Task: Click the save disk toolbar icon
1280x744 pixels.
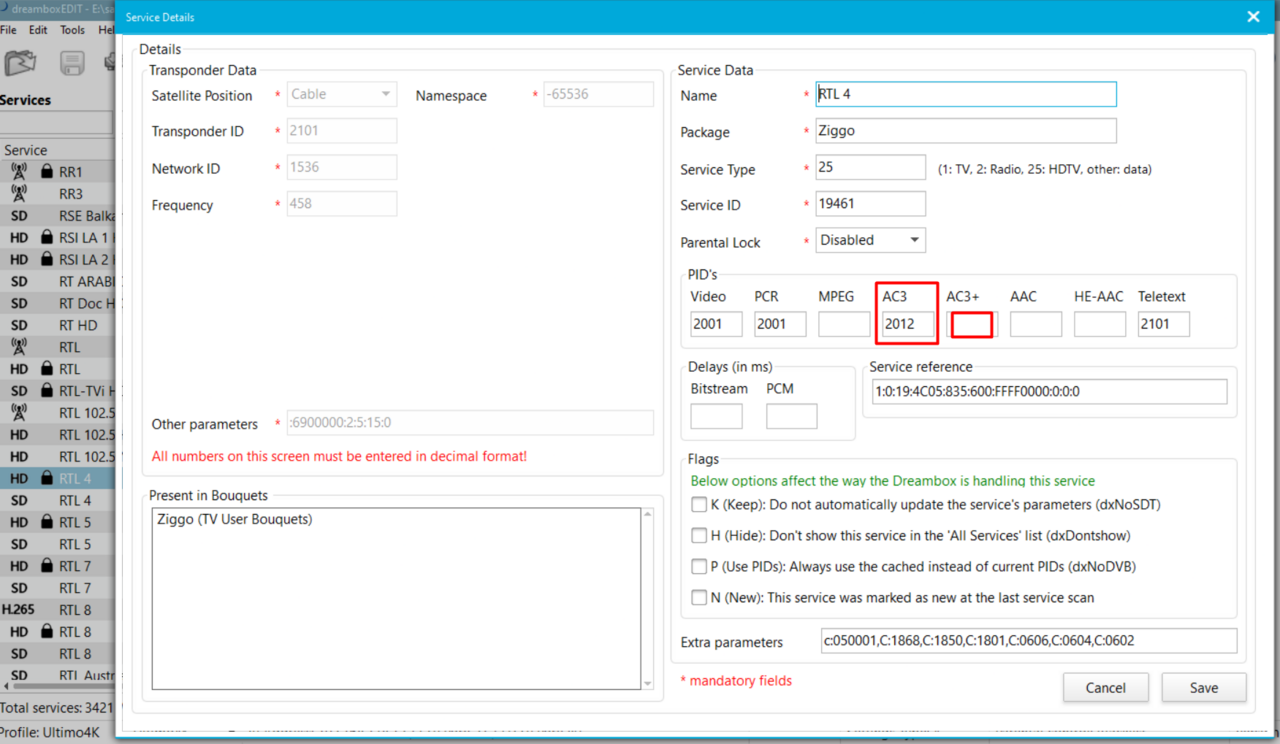Action: point(72,64)
